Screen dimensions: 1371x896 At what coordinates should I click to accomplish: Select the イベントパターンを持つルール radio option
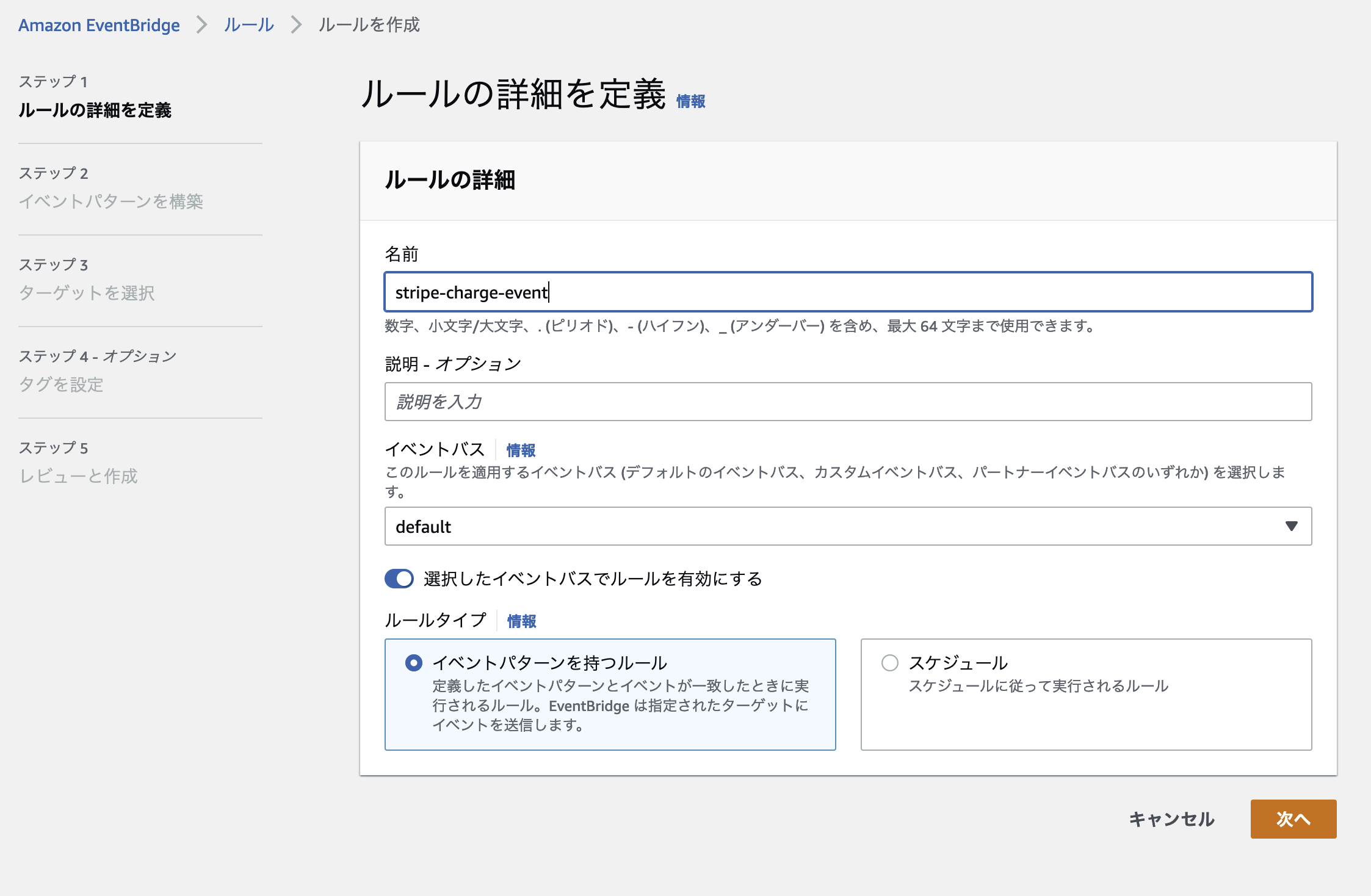414,661
